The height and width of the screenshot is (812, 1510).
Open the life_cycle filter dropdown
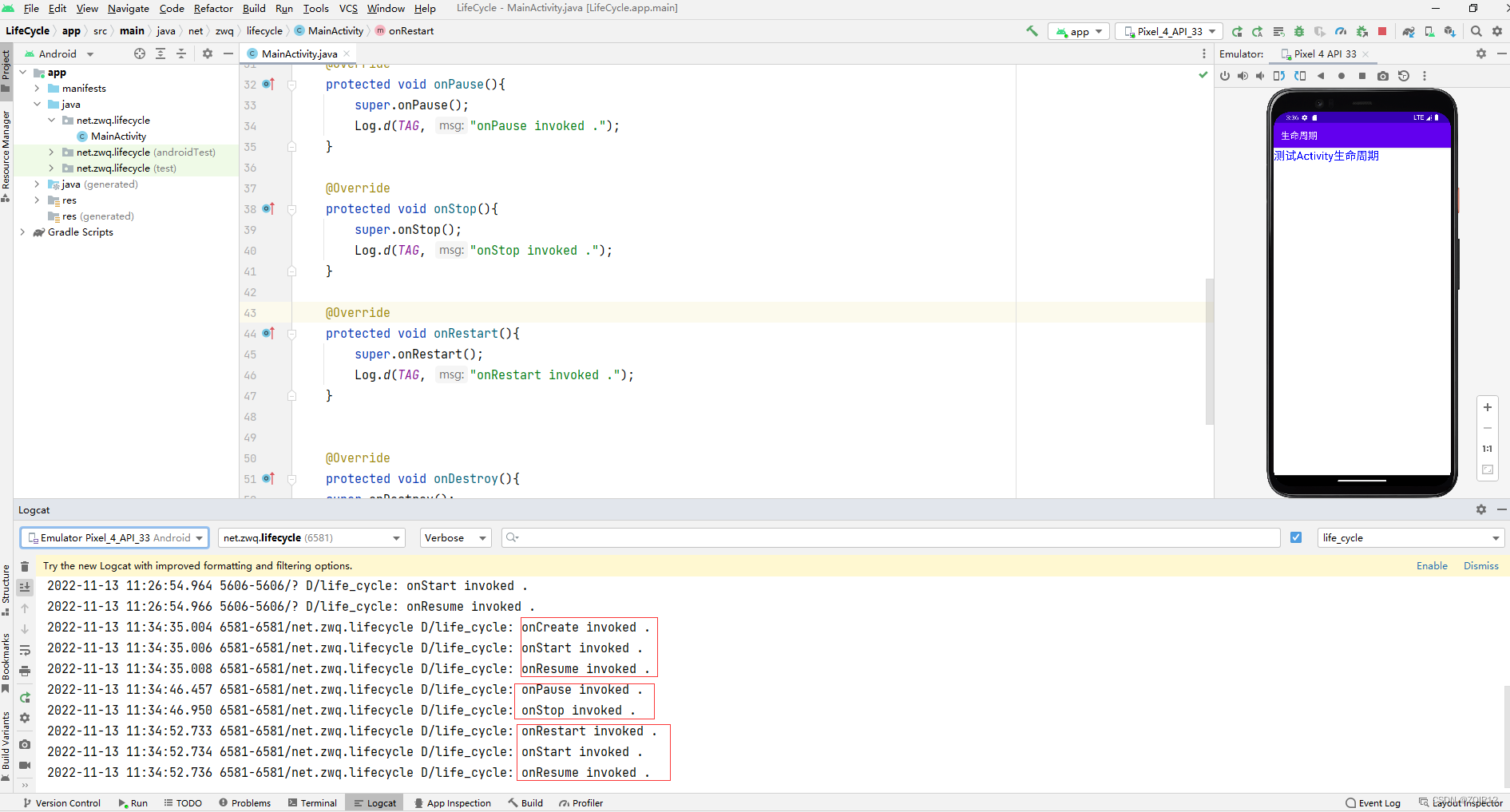coord(1411,537)
